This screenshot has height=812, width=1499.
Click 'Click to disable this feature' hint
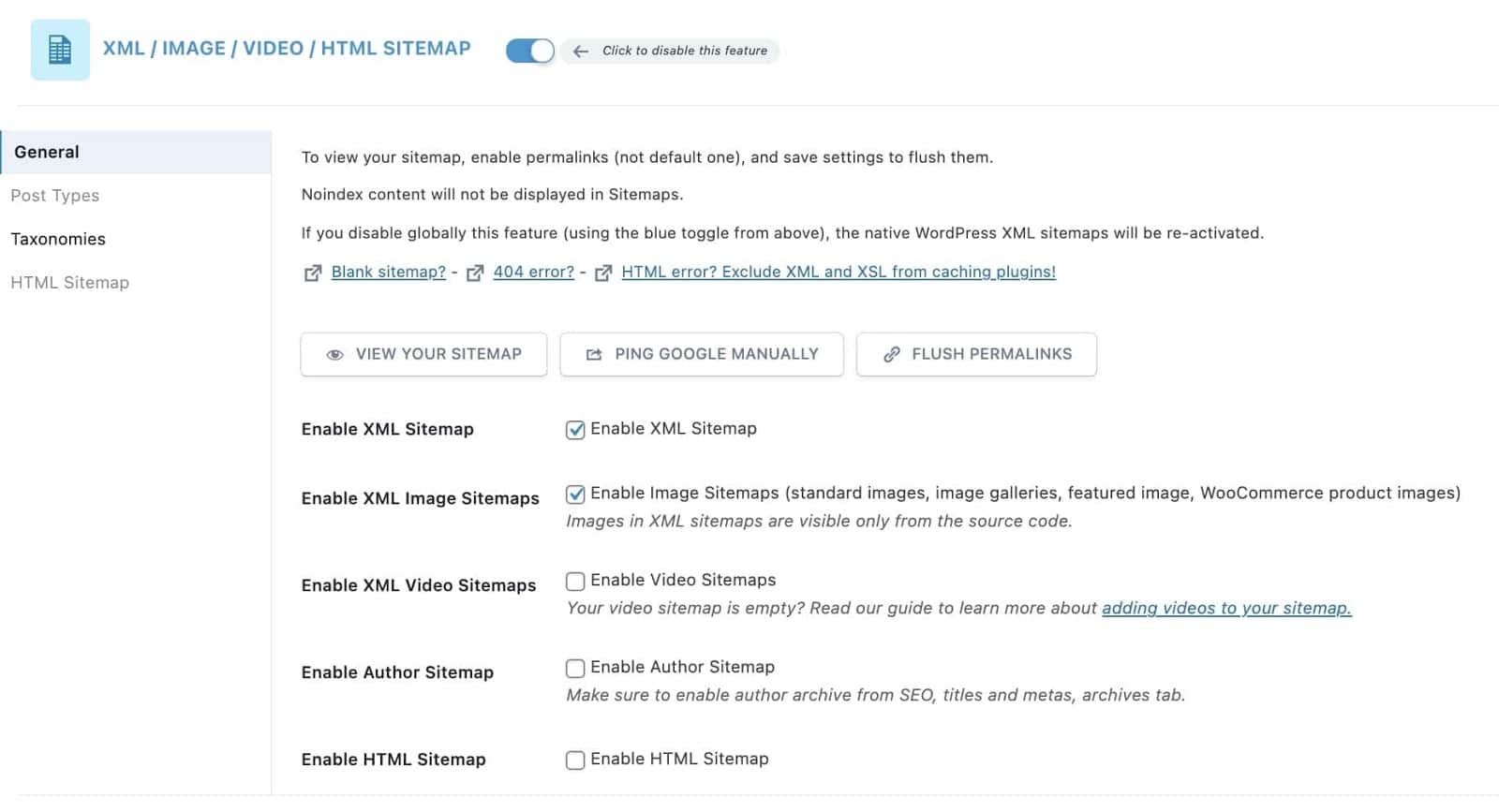click(x=685, y=51)
